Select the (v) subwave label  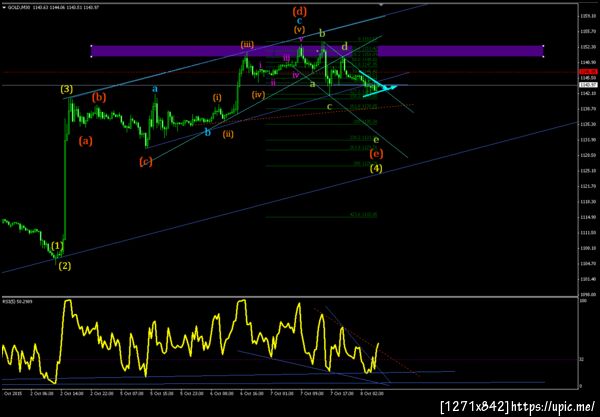click(300, 29)
